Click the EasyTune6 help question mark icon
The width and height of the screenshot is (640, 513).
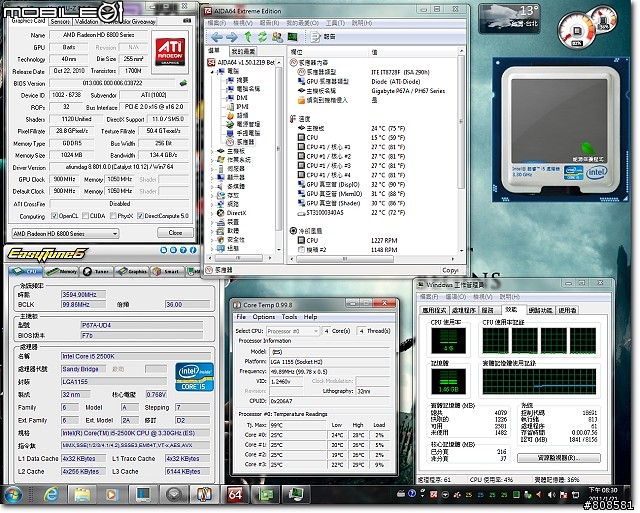[x=183, y=250]
